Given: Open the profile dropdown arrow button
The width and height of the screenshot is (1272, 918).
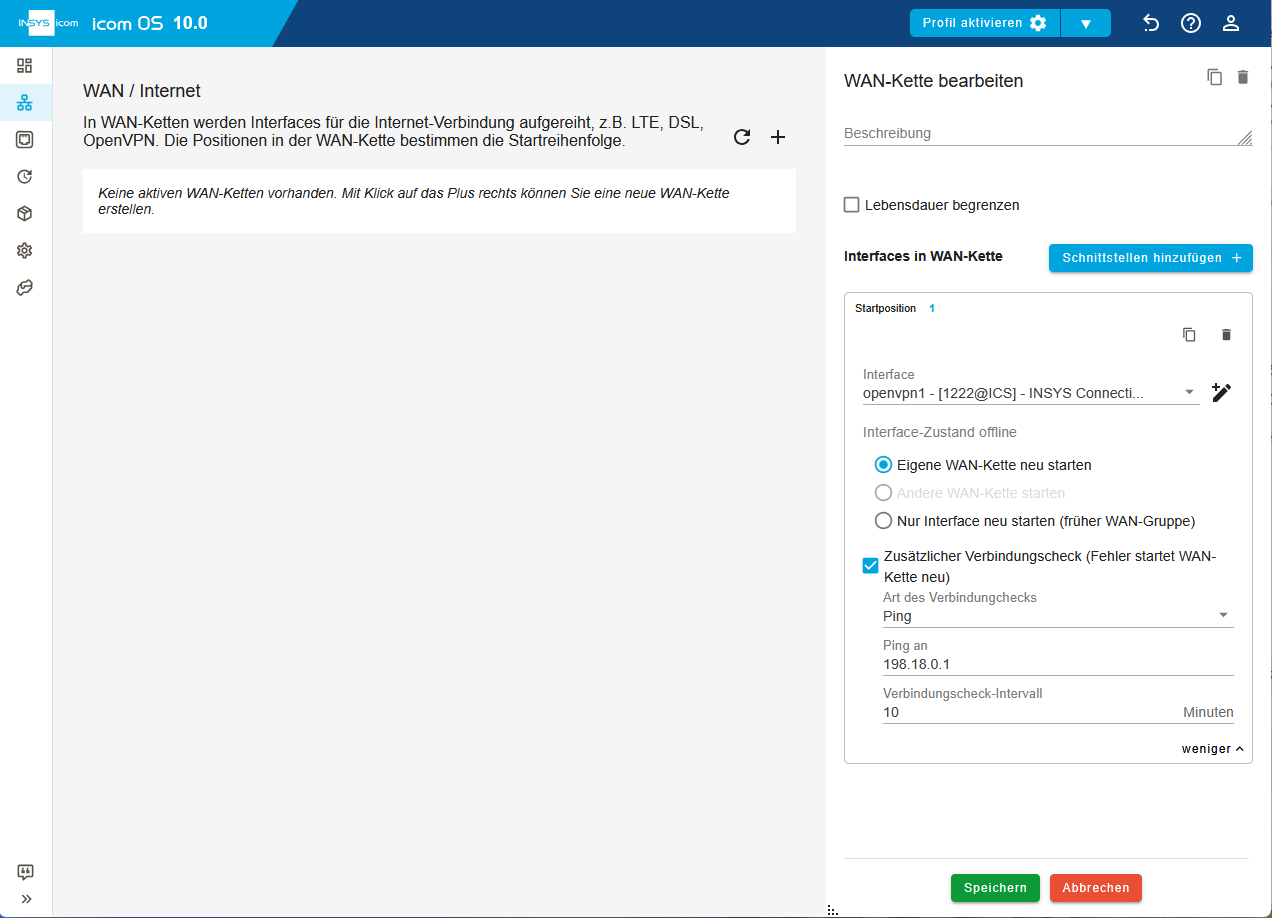Looking at the screenshot, I should pos(1086,23).
